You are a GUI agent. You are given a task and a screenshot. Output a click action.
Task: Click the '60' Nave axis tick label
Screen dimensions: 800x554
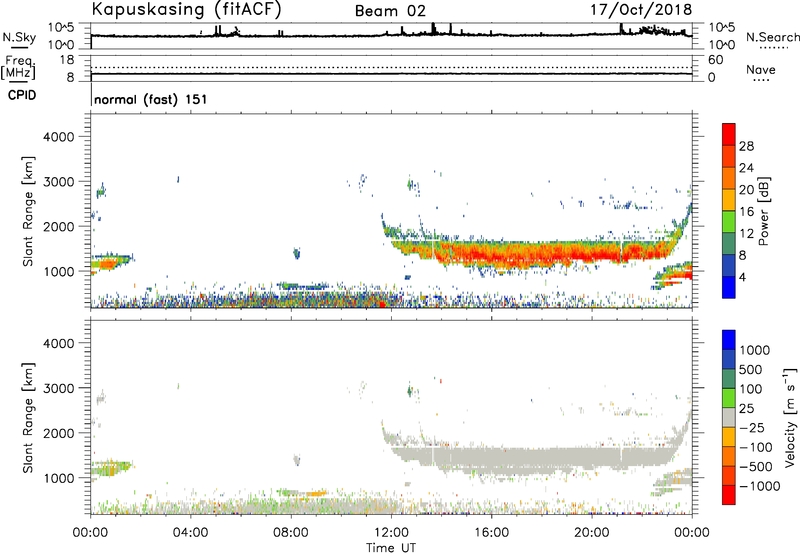pos(715,60)
